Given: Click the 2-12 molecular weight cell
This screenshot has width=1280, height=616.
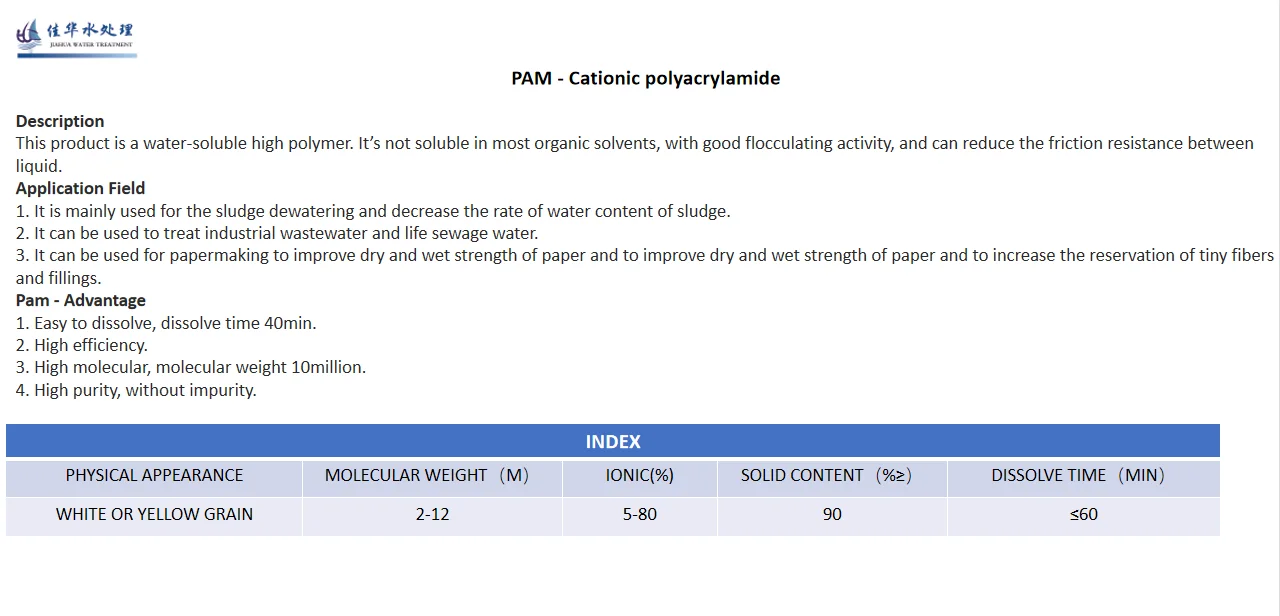Looking at the screenshot, I should click(x=432, y=514).
